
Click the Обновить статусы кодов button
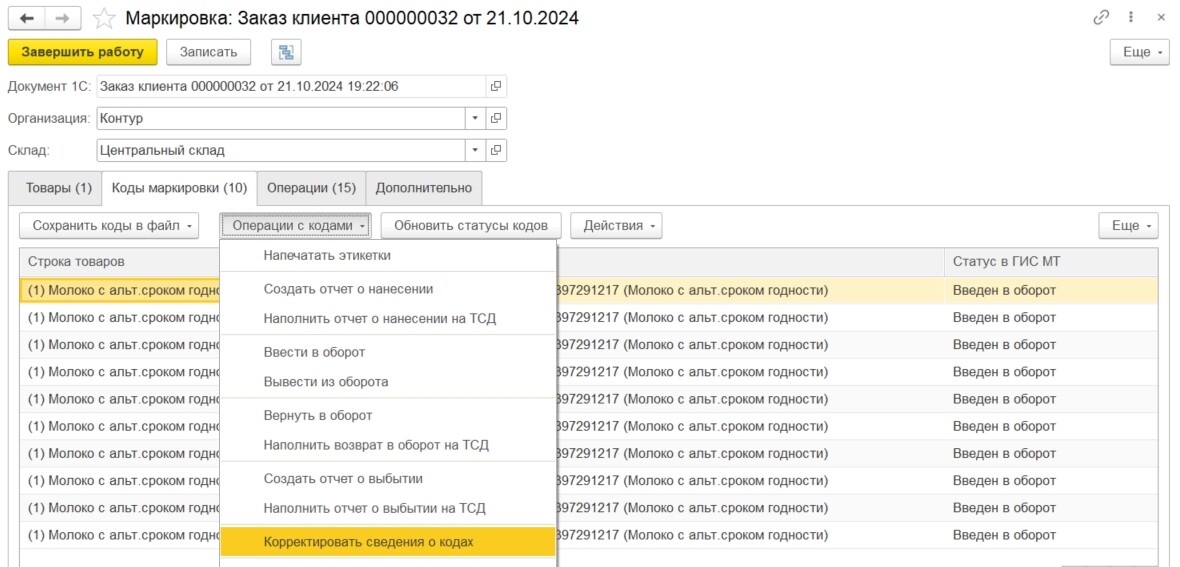pos(471,226)
